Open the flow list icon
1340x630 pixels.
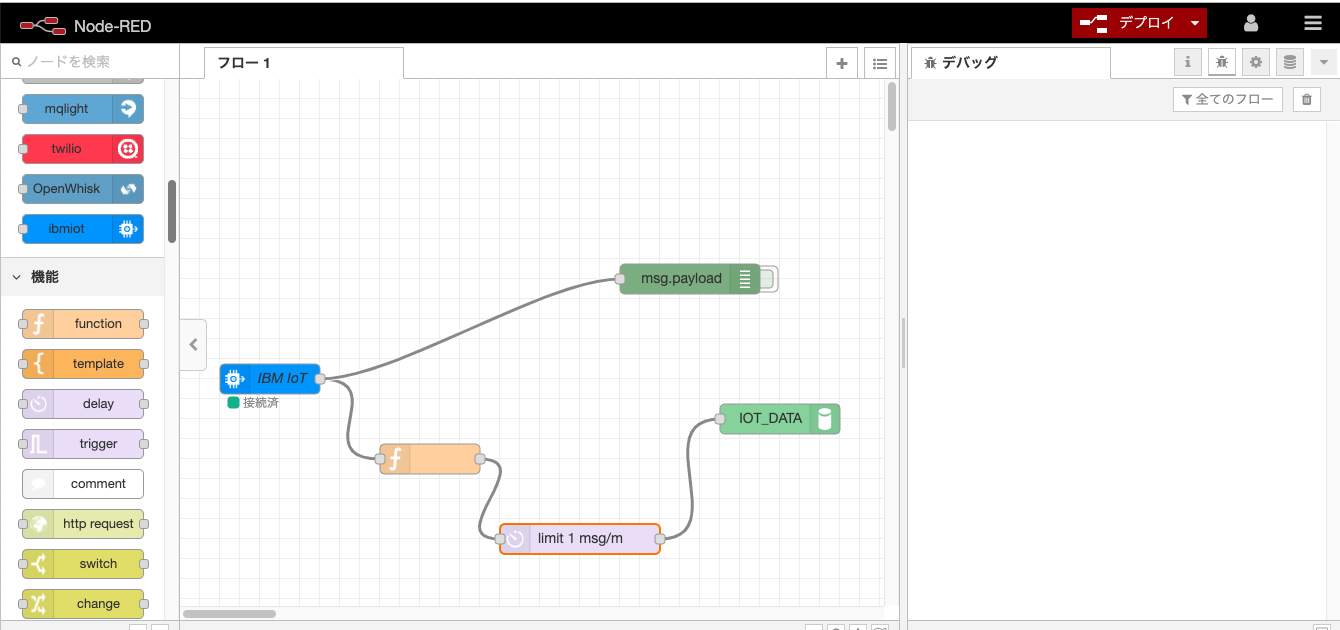(x=880, y=62)
